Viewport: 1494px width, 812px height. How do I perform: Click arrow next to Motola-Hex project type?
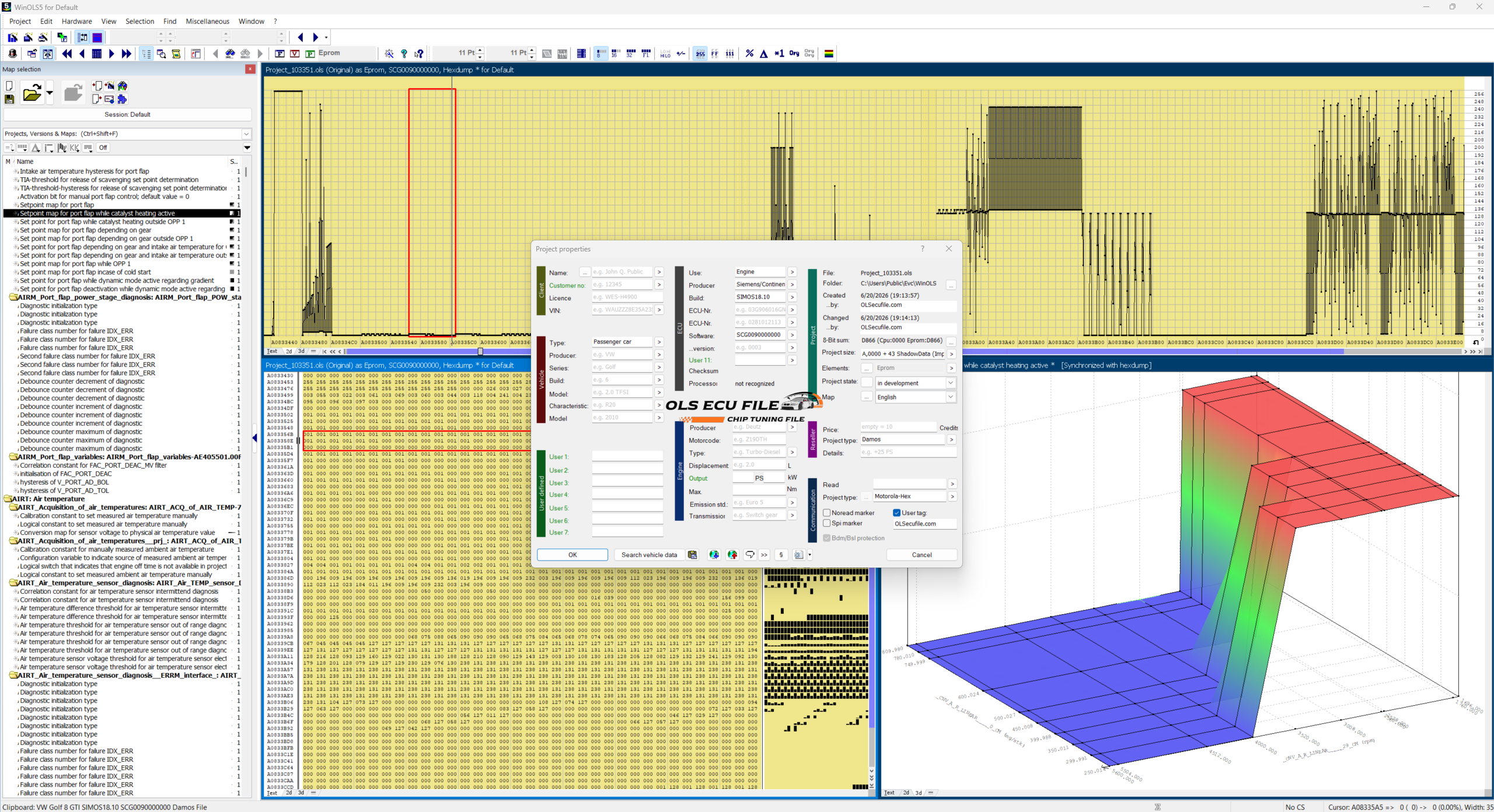952,496
